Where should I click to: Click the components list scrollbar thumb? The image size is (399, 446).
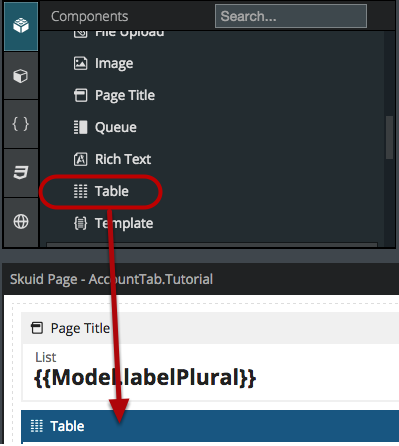[389, 137]
